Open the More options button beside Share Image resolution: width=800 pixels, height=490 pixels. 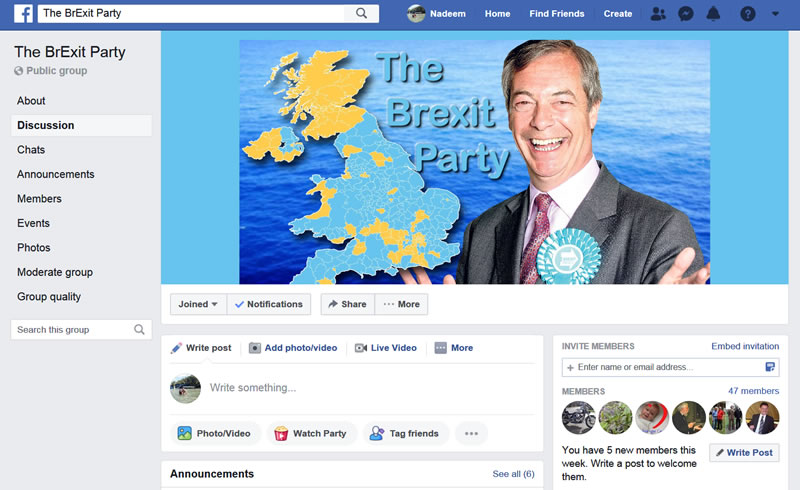[x=402, y=304]
